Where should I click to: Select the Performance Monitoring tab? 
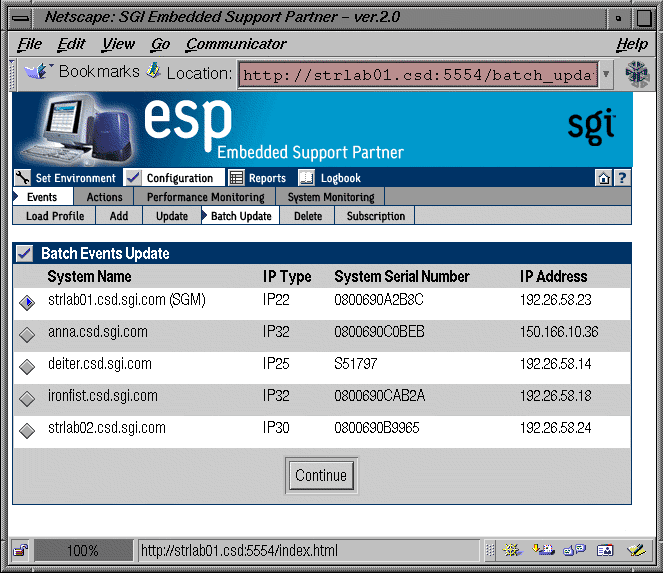[205, 197]
